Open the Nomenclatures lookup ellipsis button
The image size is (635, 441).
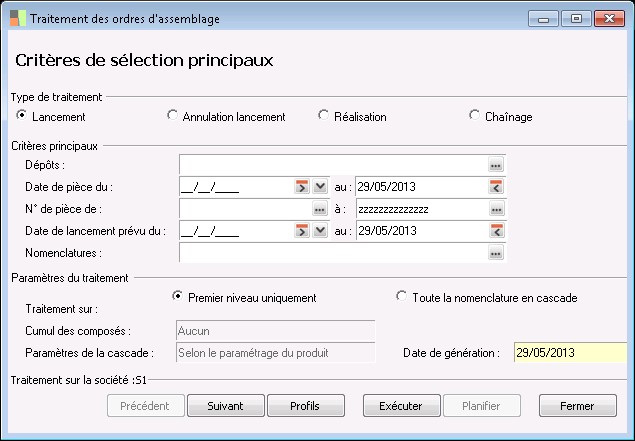496,253
